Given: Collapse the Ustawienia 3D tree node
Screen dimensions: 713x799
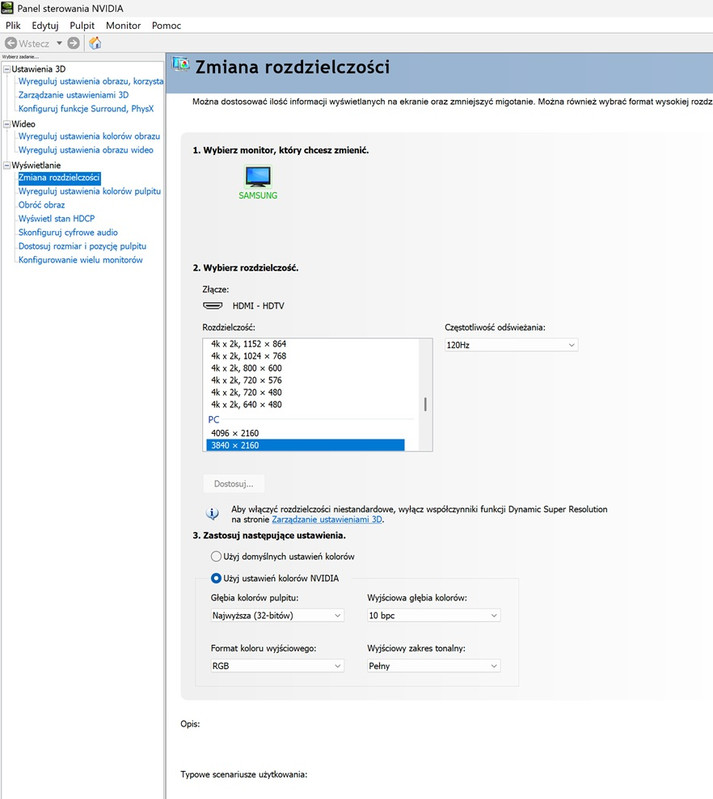Looking at the screenshot, I should pos(7,69).
